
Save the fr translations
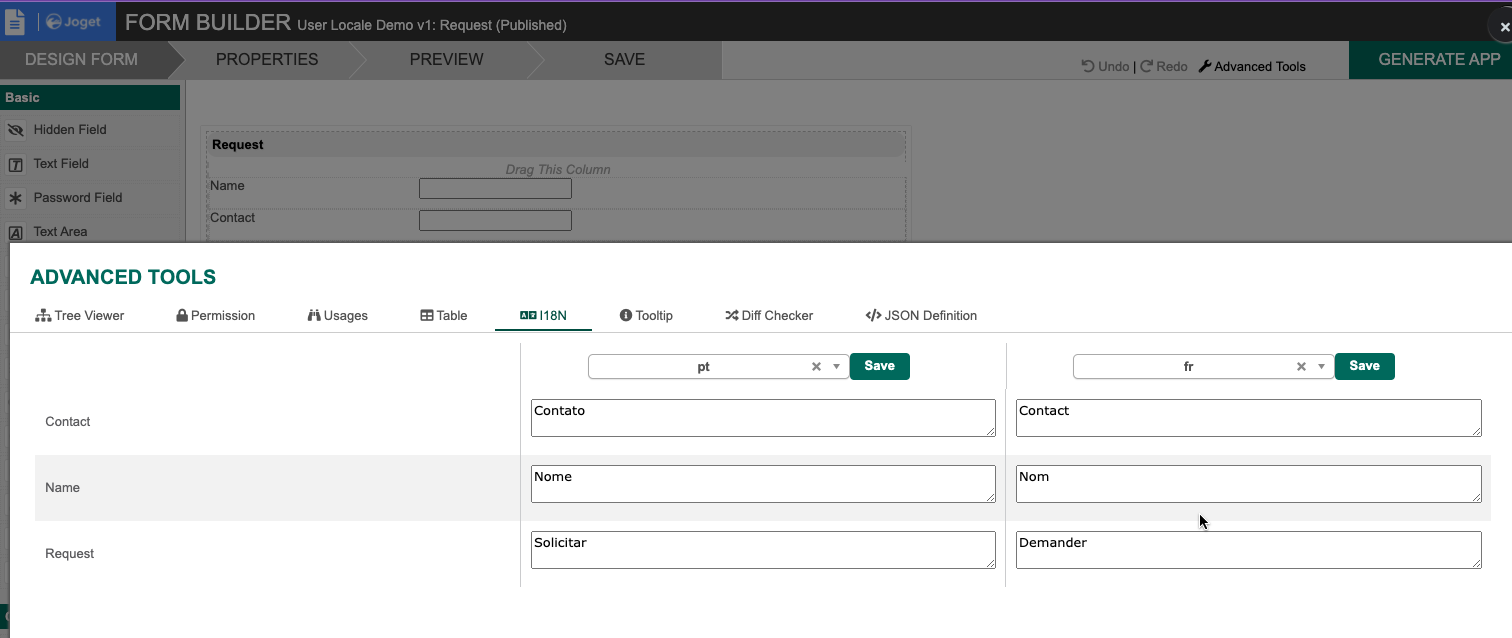(x=1364, y=366)
